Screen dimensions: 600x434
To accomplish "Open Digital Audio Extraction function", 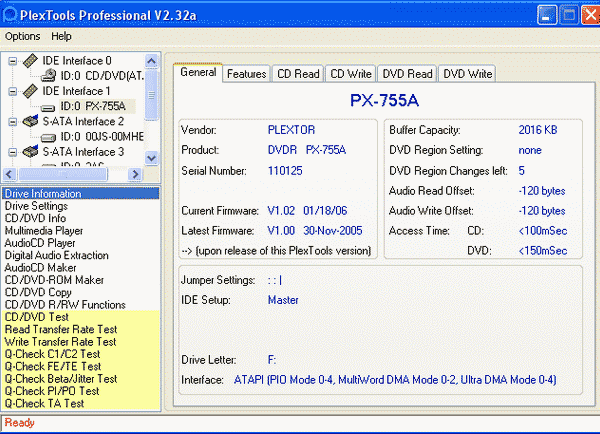I will [x=81, y=255].
